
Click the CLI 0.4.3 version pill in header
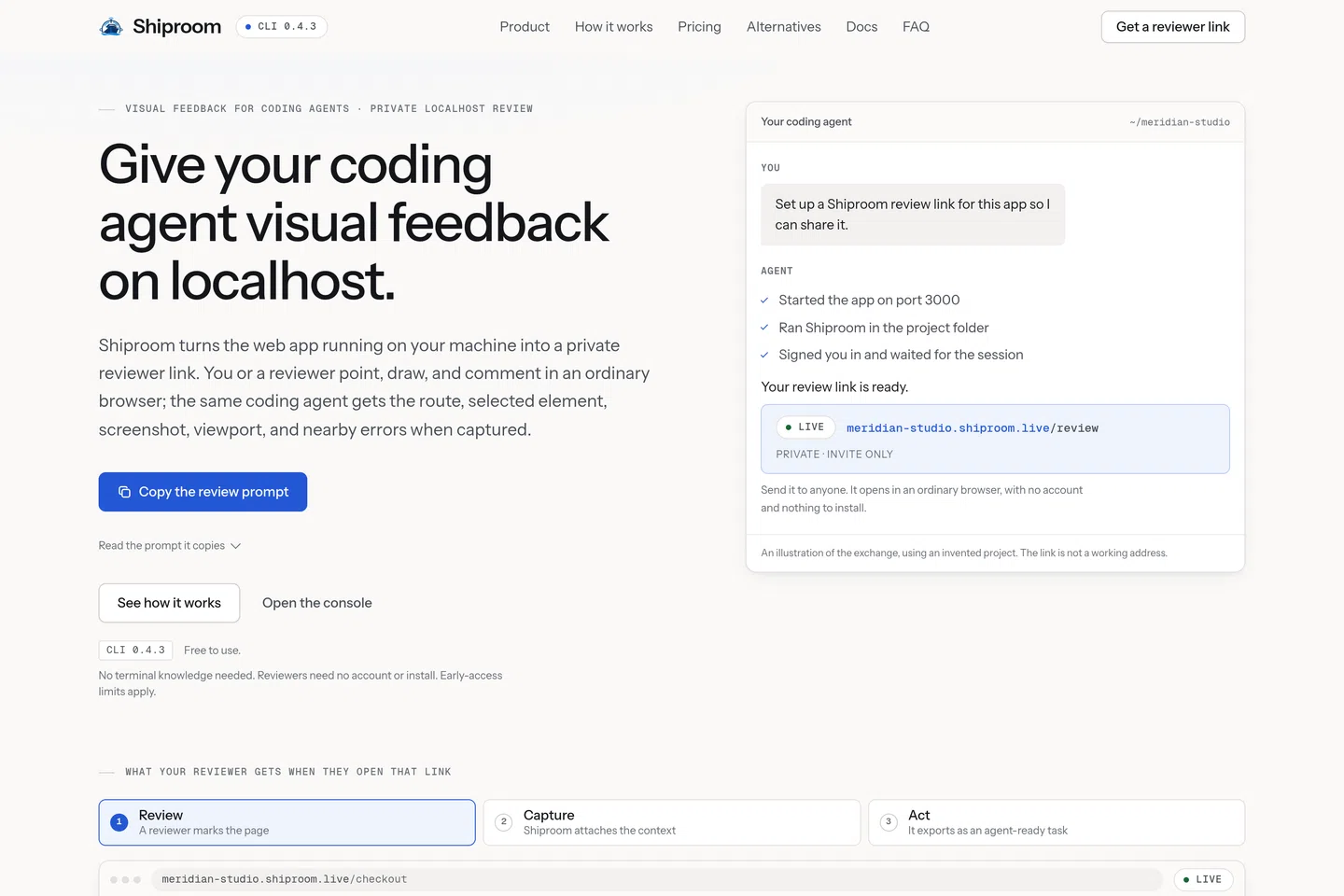pyautogui.click(x=281, y=27)
